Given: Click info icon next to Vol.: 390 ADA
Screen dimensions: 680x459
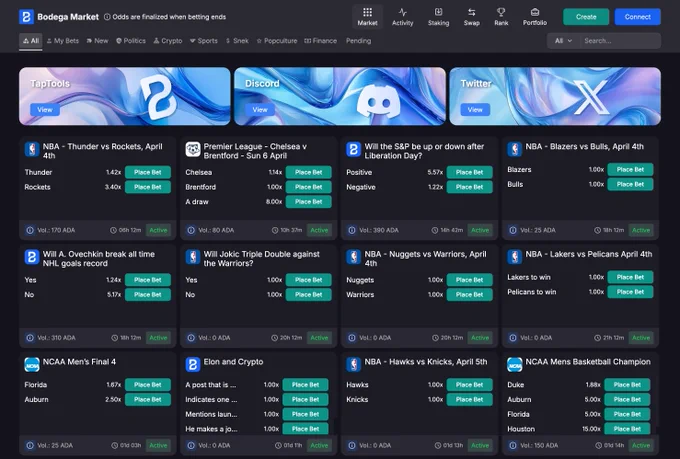Looking at the screenshot, I should pos(352,230).
